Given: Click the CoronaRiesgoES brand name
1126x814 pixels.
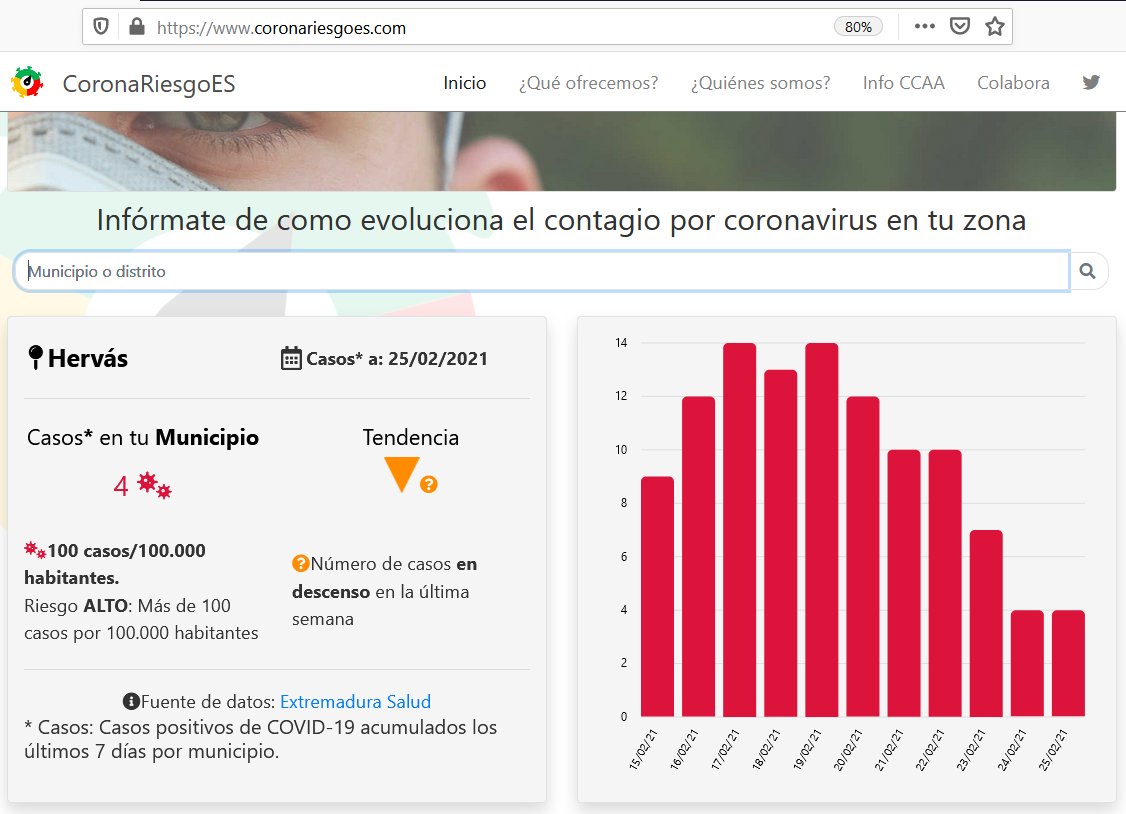Looking at the screenshot, I should [x=149, y=84].
